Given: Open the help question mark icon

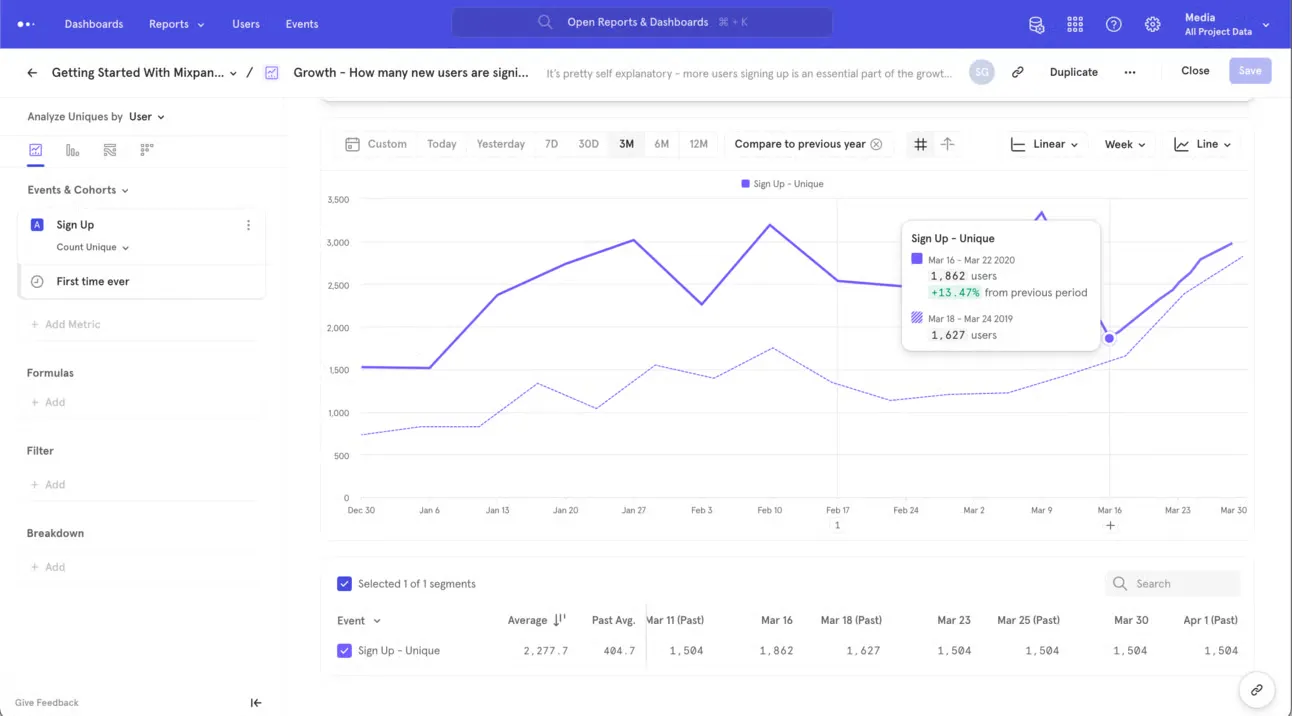Looking at the screenshot, I should pyautogui.click(x=1114, y=24).
